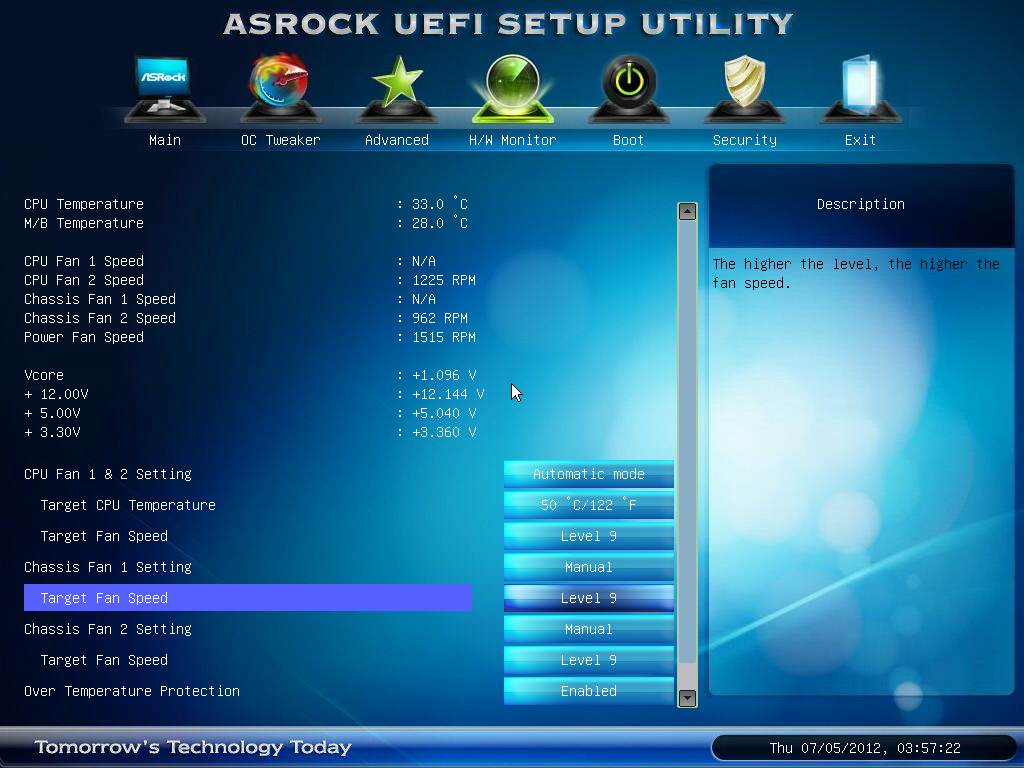Screen dimensions: 1024x768
Task: Click the + 3.30V rail label
Action: 52,432
